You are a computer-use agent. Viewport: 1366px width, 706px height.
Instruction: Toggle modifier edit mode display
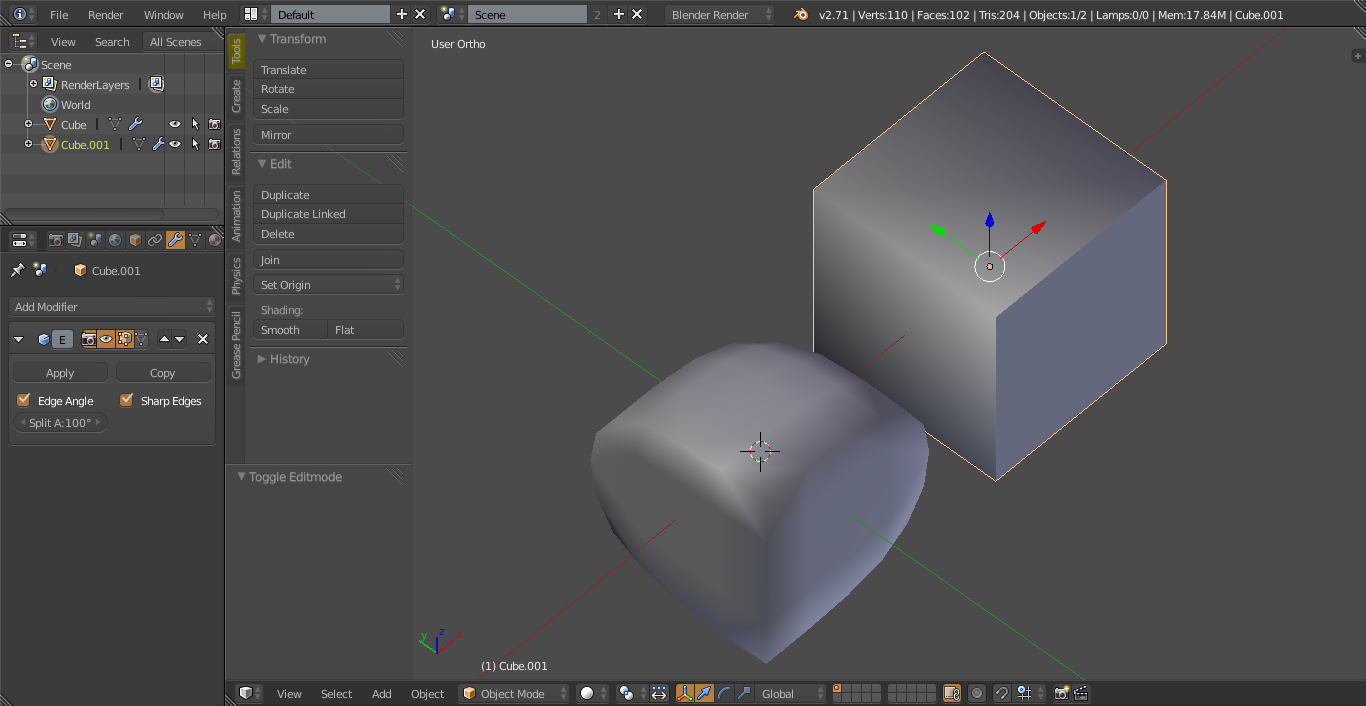pyautogui.click(x=124, y=340)
